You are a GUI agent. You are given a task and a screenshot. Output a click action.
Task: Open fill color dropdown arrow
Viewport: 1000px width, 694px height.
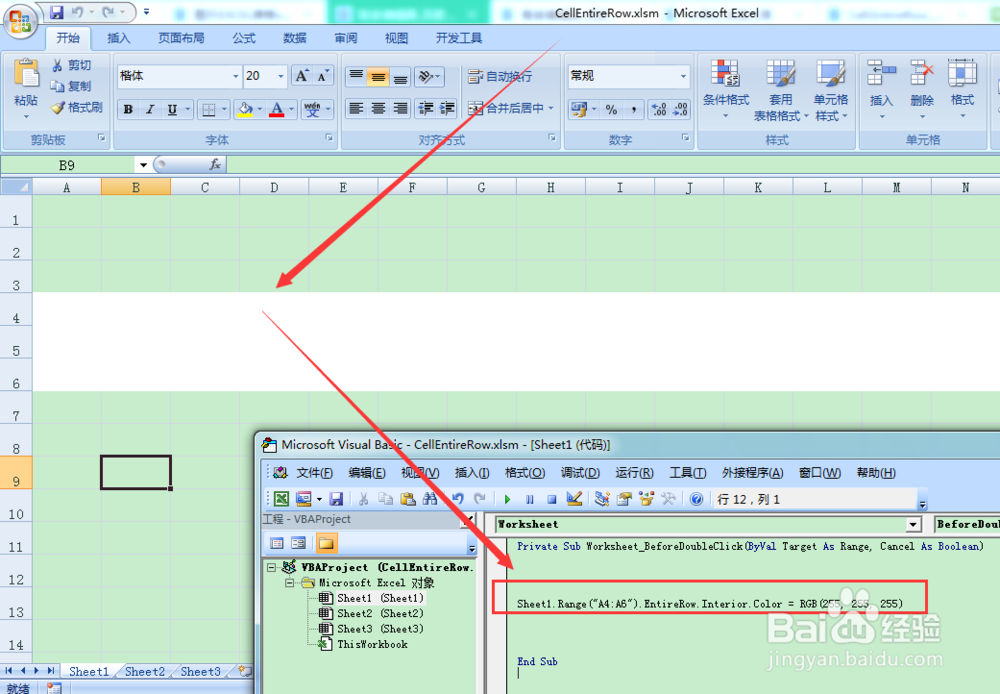(260, 109)
